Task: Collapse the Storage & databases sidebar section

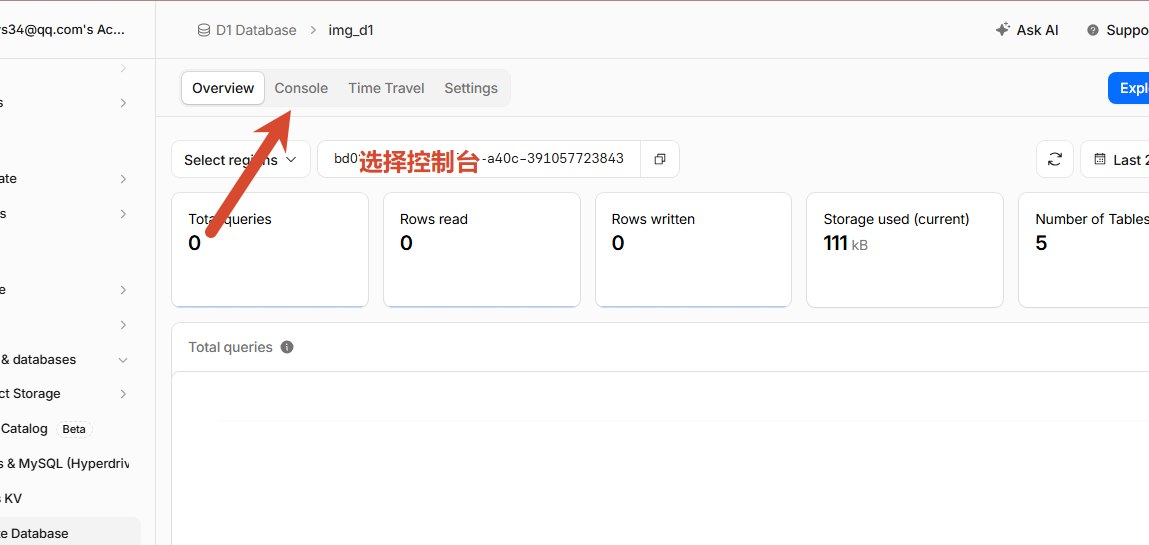Action: click(x=122, y=360)
